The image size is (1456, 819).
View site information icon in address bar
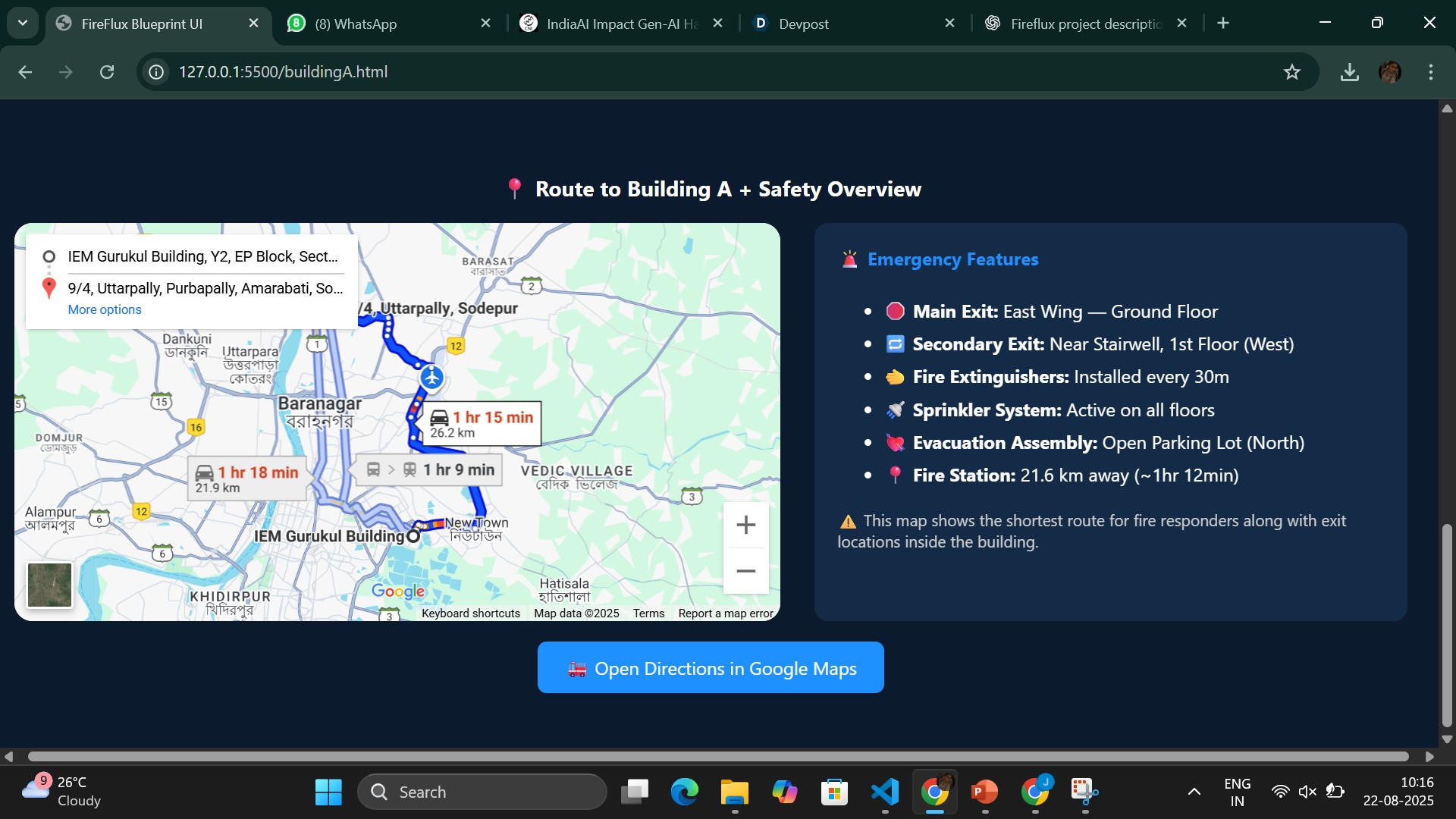click(156, 72)
